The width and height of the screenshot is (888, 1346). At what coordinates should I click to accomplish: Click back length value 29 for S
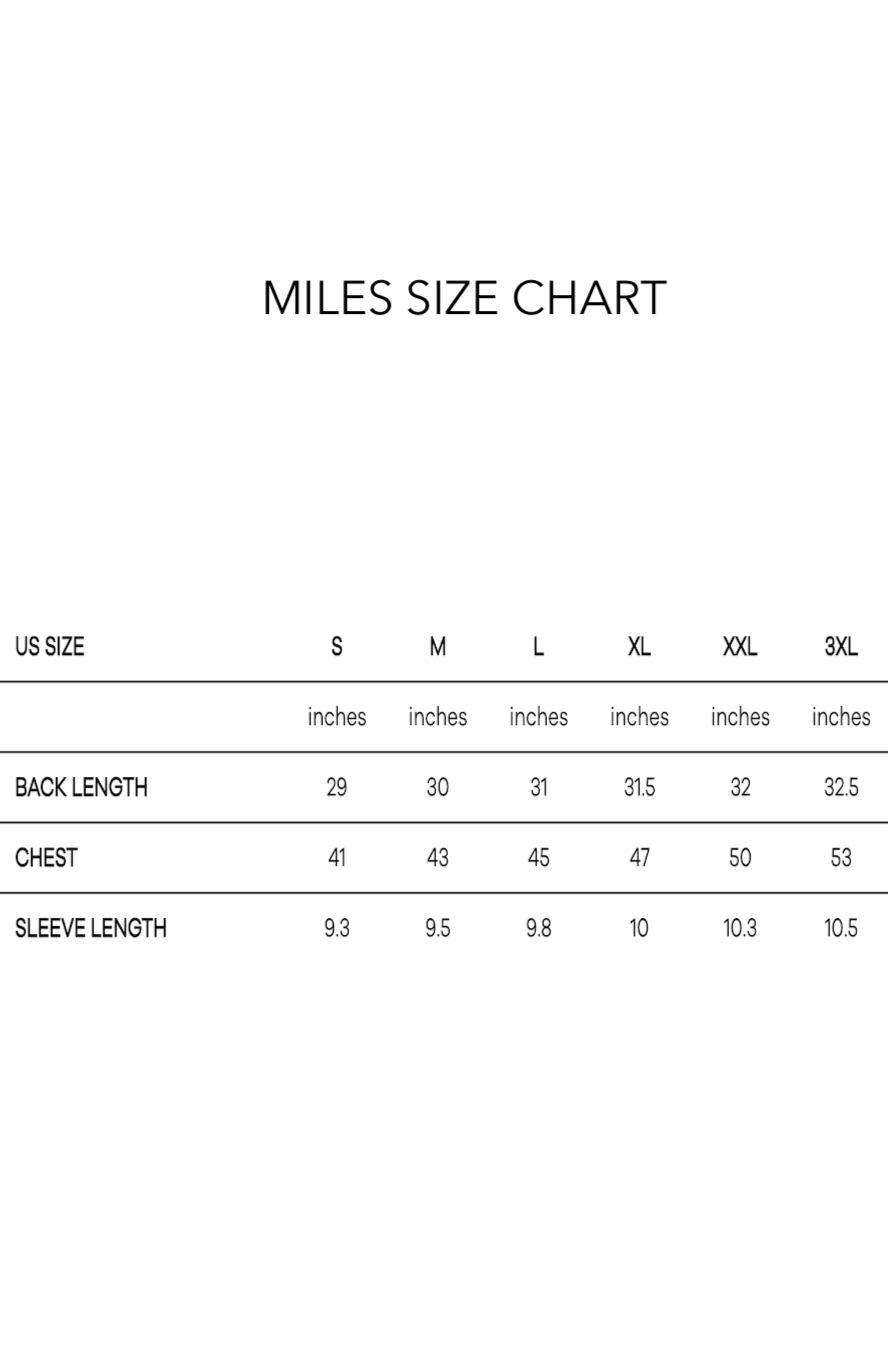tap(337, 787)
